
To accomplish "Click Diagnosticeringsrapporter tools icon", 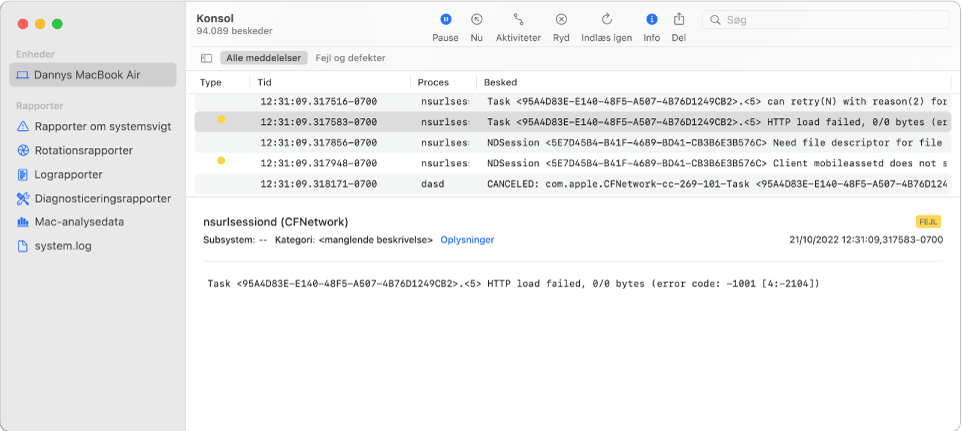I will click(x=23, y=198).
